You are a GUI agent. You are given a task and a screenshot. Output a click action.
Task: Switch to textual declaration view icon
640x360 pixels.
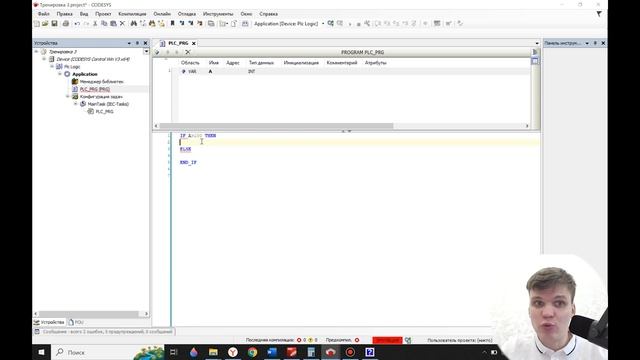(x=535, y=52)
